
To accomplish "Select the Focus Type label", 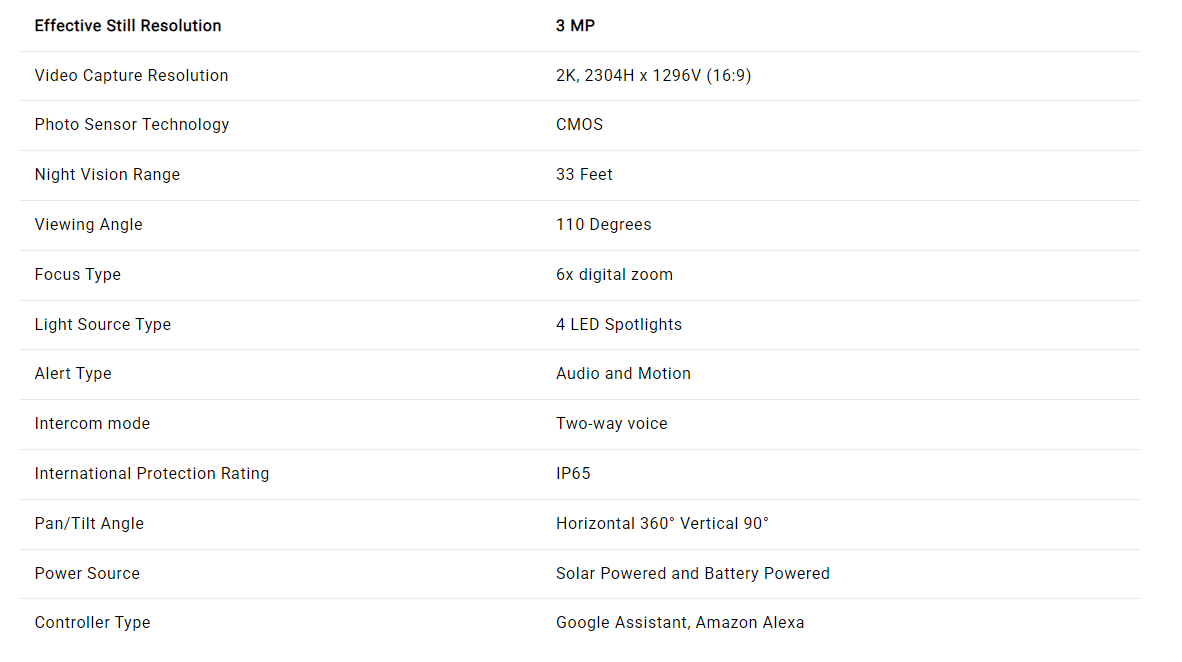I will click(77, 275).
